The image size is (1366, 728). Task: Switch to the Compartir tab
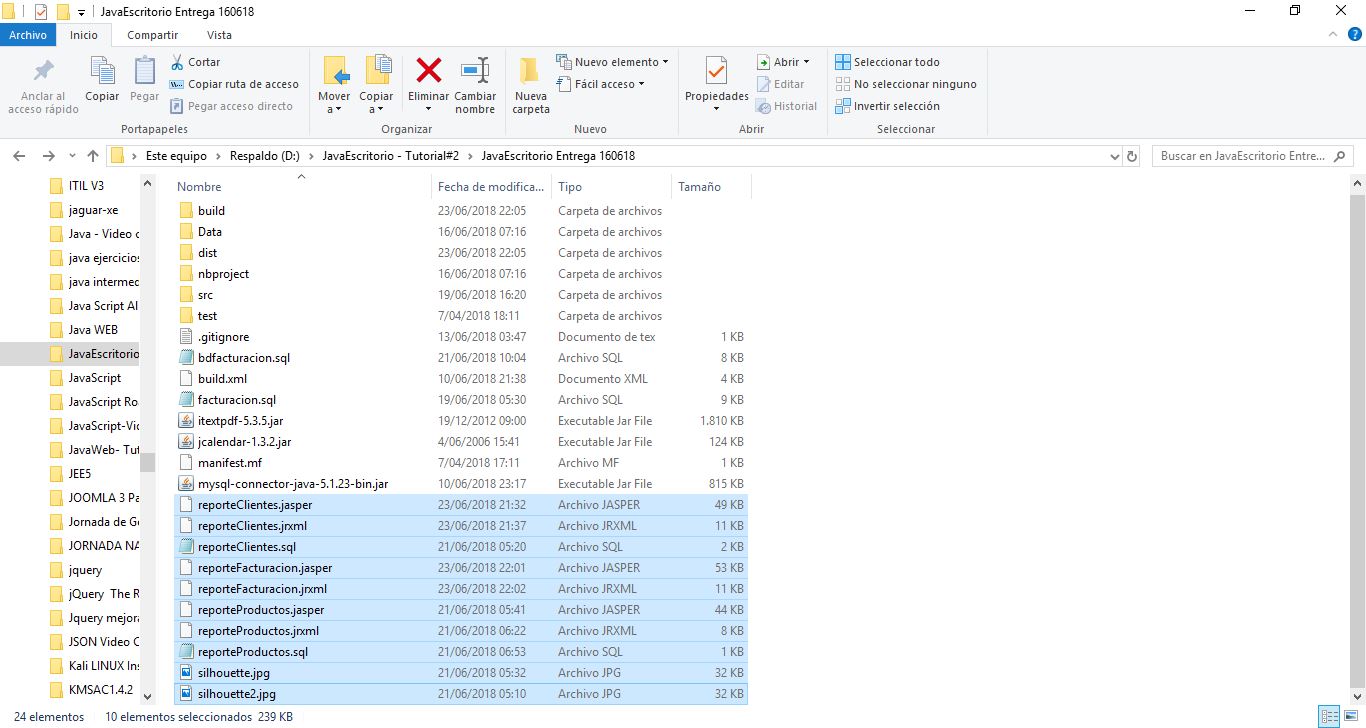tap(153, 35)
